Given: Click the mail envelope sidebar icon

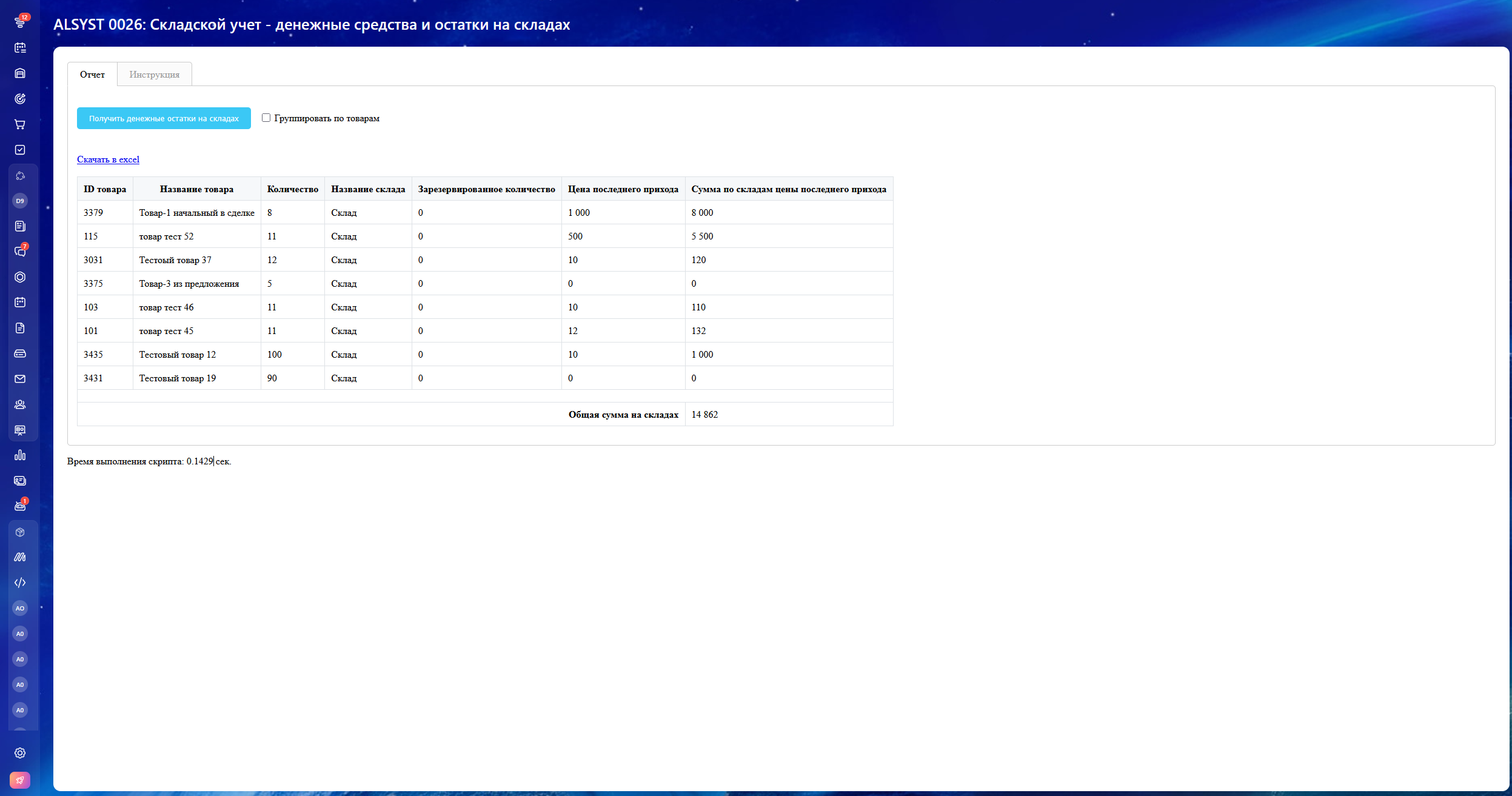Looking at the screenshot, I should coord(20,379).
